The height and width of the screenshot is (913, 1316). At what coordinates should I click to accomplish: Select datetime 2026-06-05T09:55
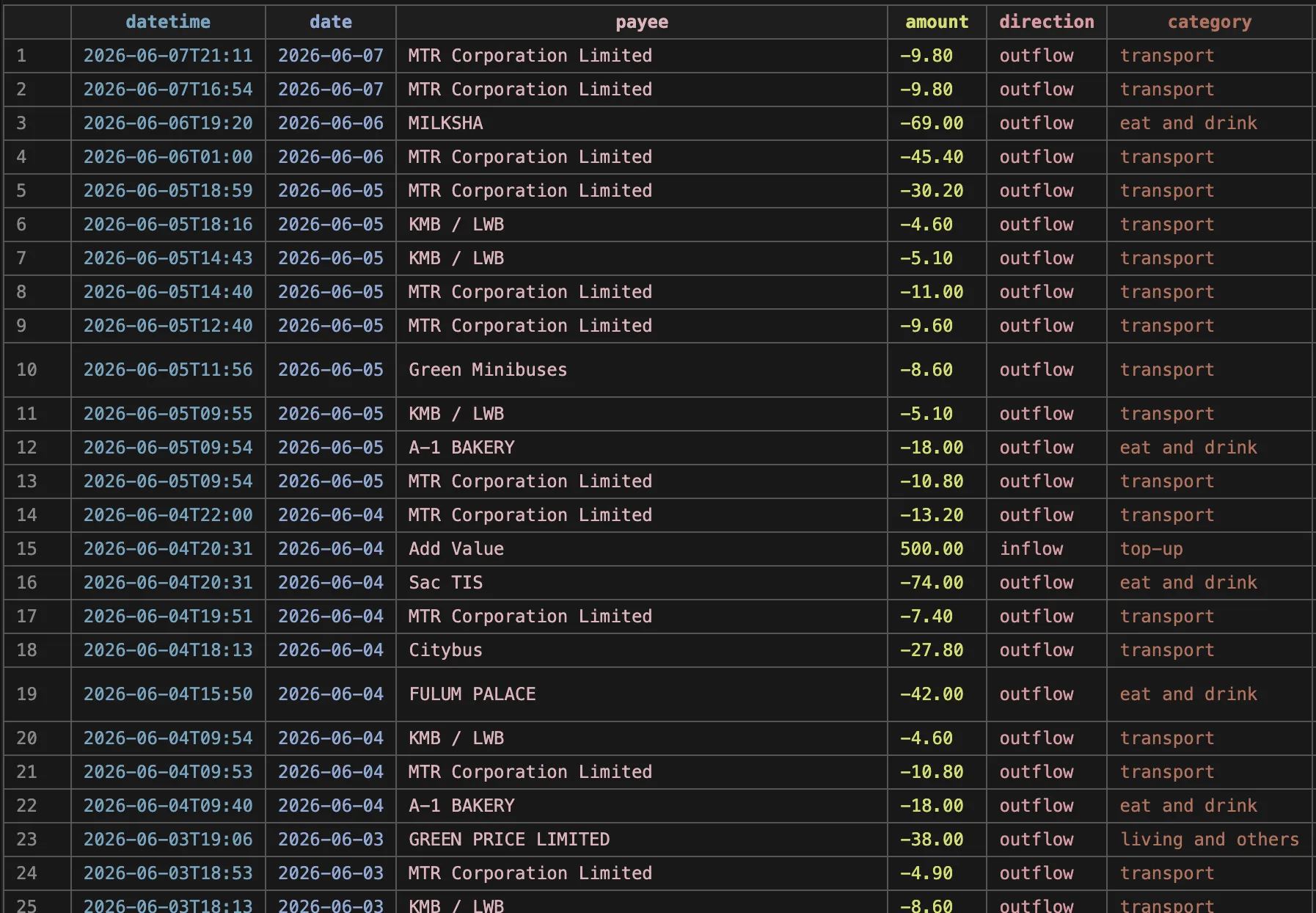pyautogui.click(x=168, y=414)
